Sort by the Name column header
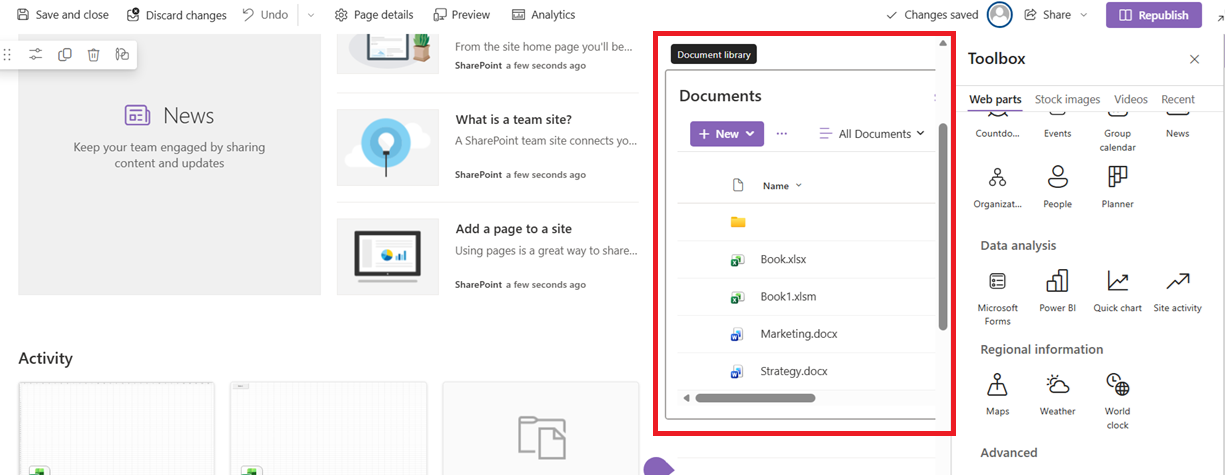 click(782, 186)
